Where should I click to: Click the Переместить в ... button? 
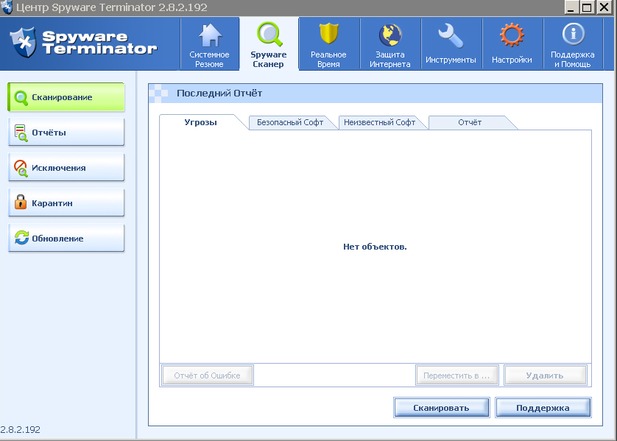coord(456,375)
